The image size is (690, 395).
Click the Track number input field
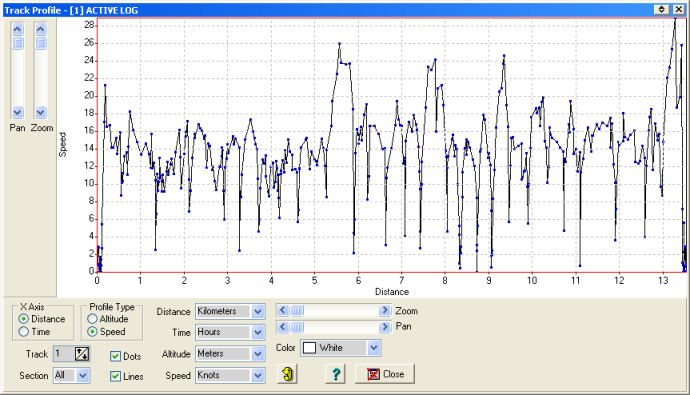[x=64, y=354]
